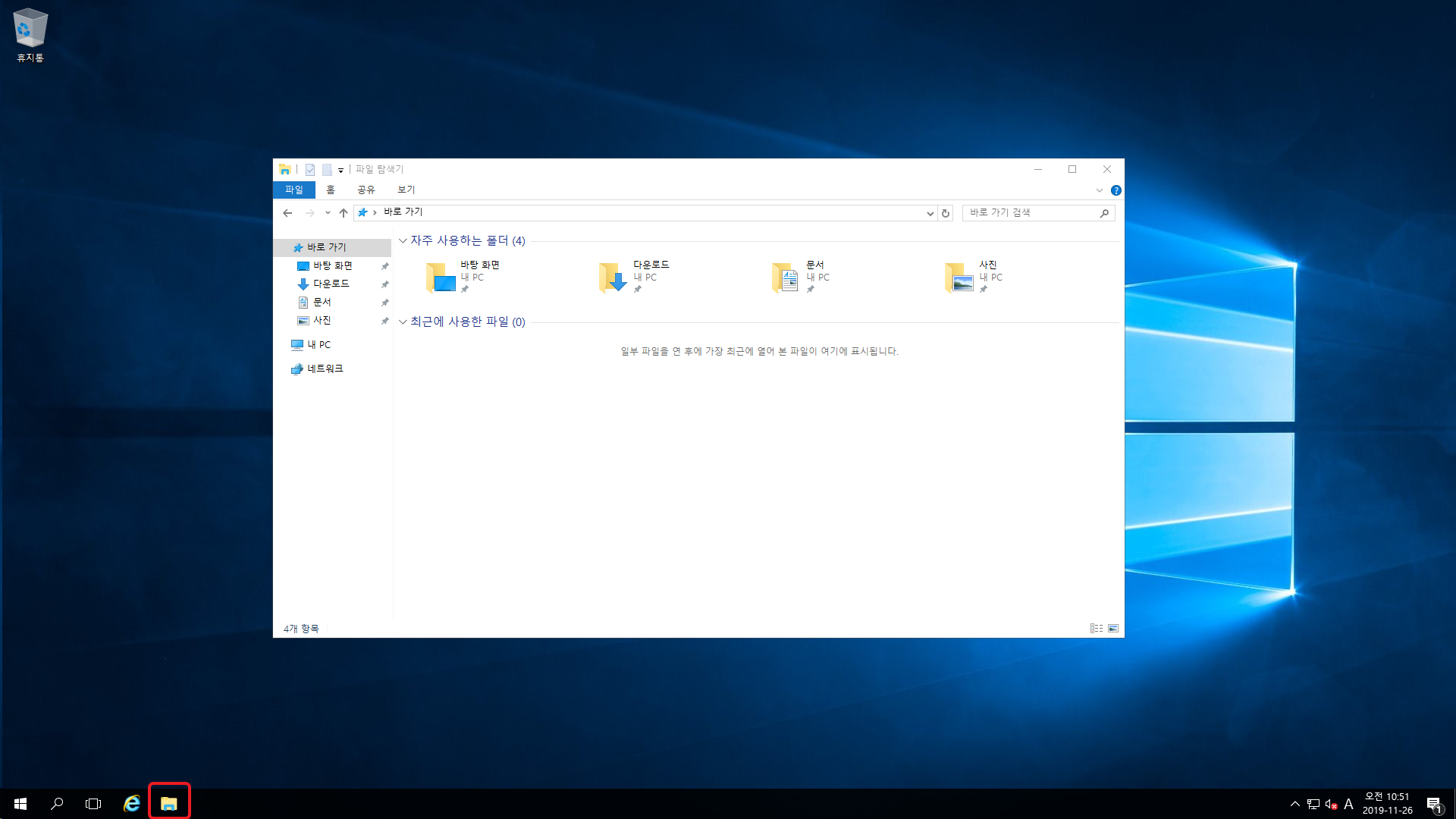This screenshot has height=819, width=1456.
Task: Click the search magnifier icon in Explorer
Action: 1104,213
